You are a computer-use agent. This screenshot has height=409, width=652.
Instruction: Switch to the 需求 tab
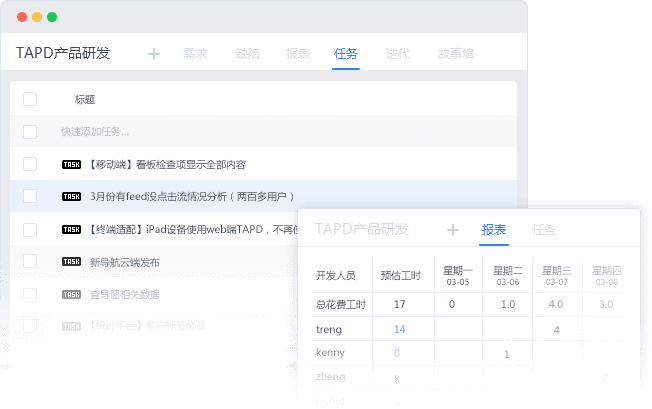(195, 54)
